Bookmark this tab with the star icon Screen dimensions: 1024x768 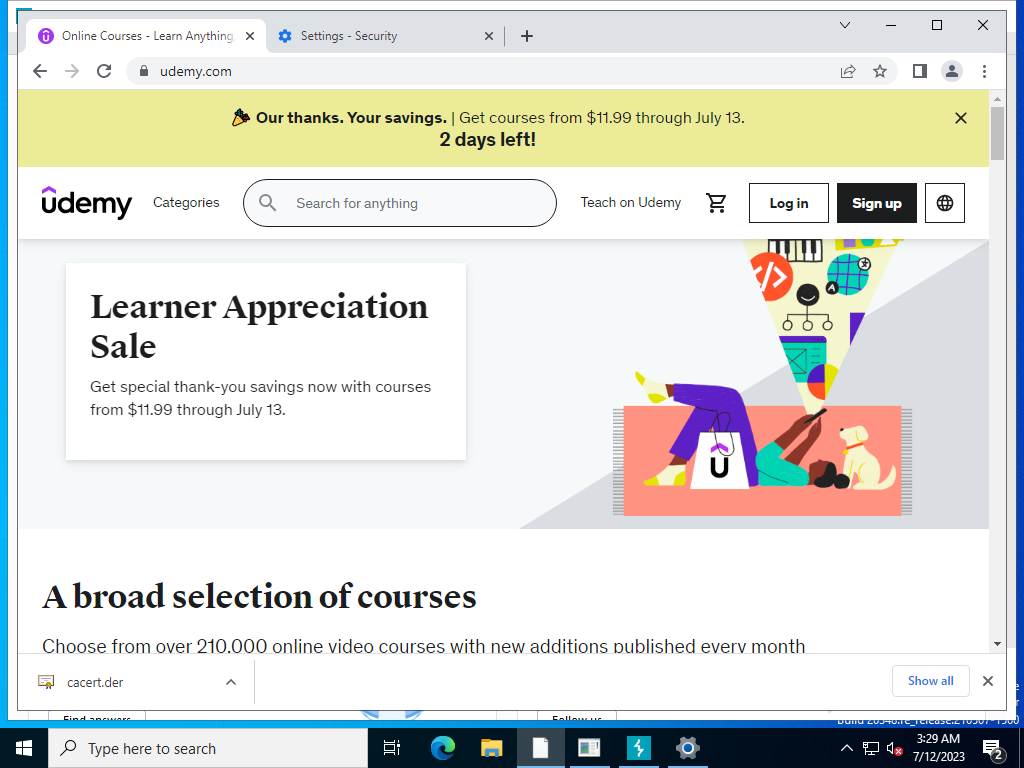coord(880,71)
